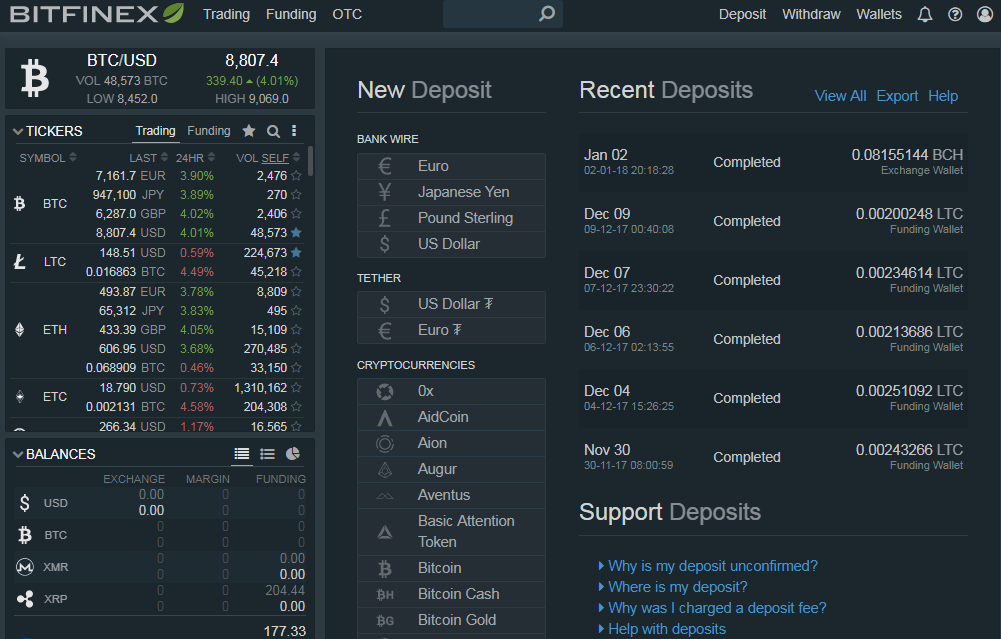Click the magnifier icon in Tickers panel
Viewport: 1001px width, 639px height.
pos(273,131)
